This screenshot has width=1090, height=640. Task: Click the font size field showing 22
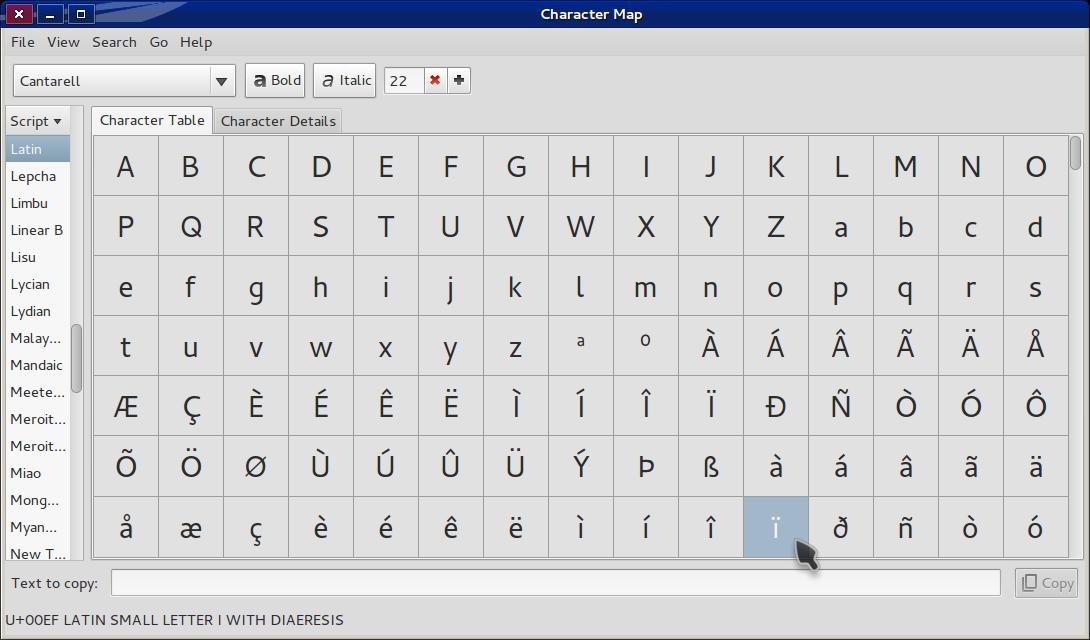pos(404,81)
